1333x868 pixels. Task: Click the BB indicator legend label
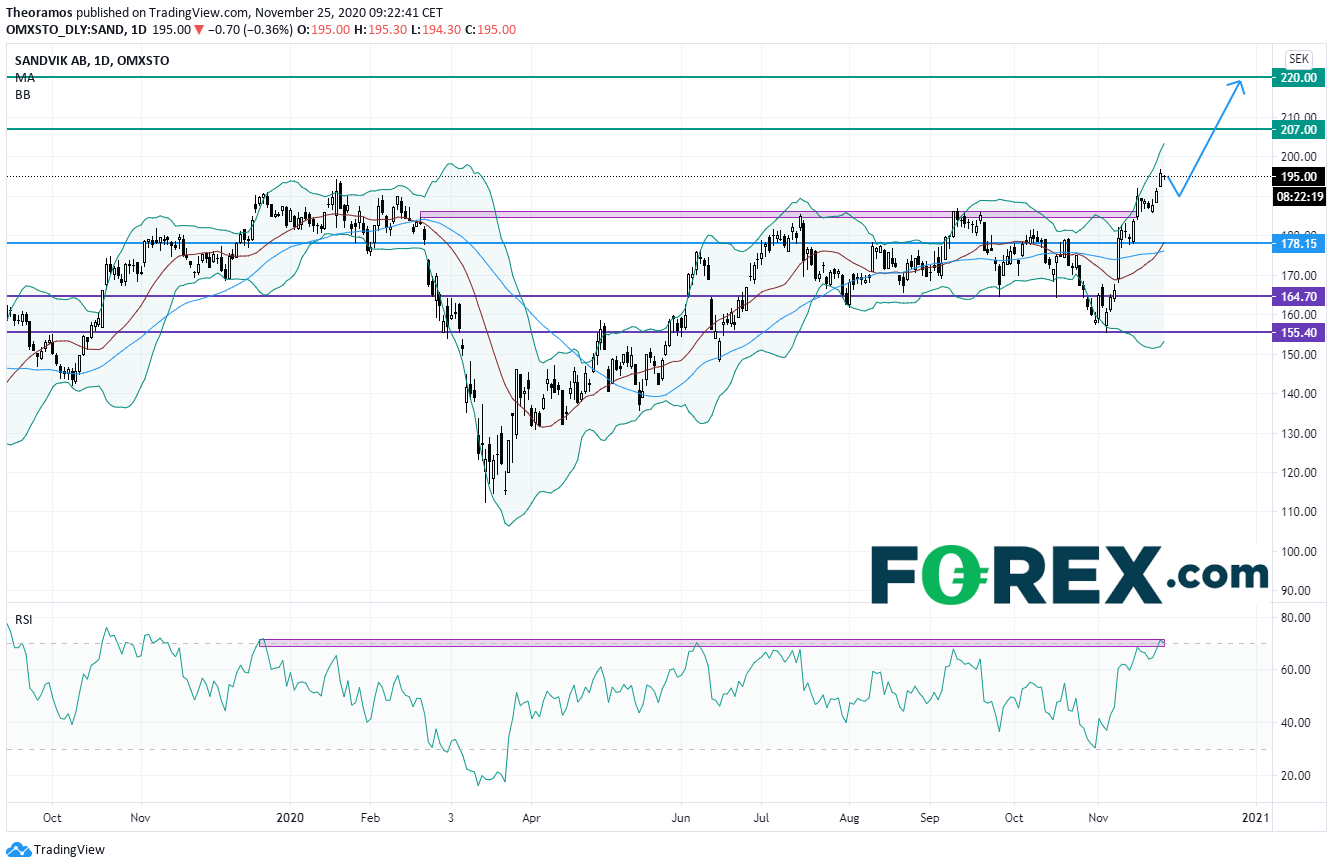[22, 94]
